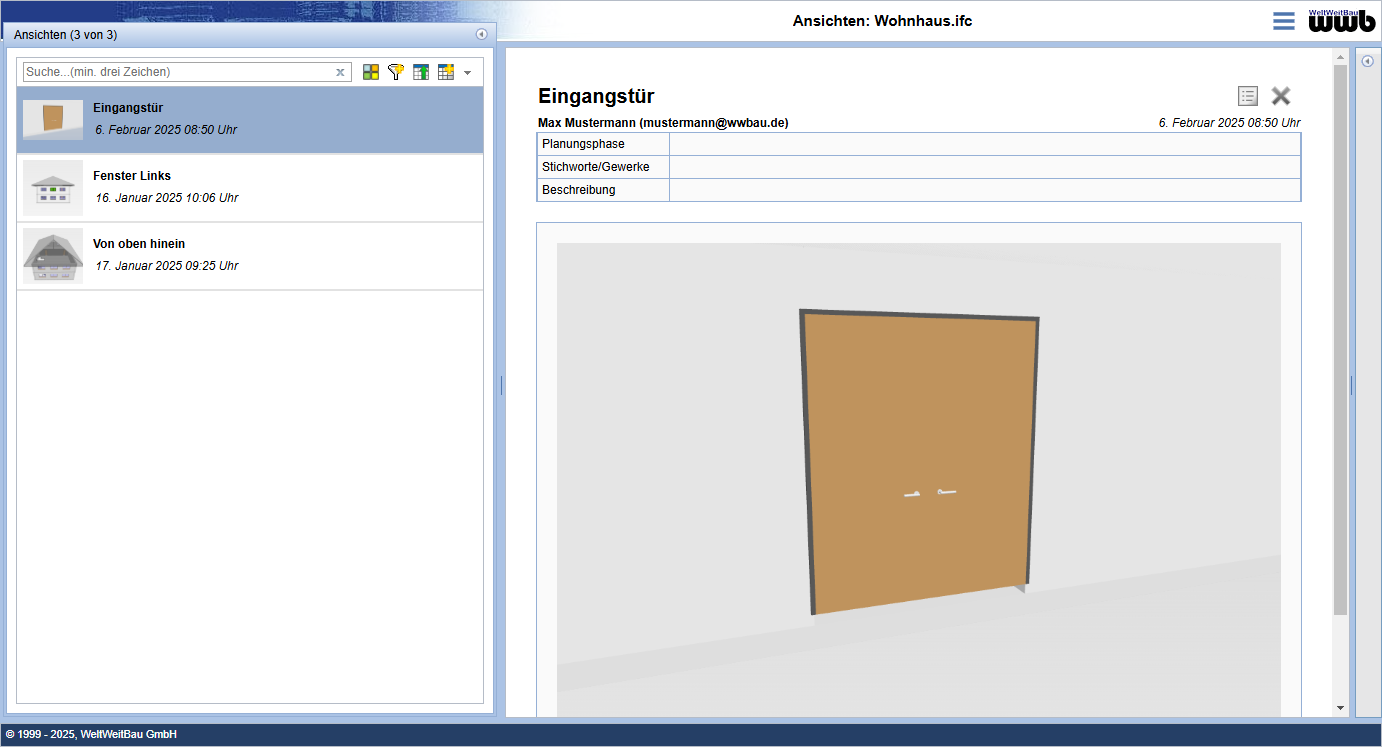Click the left splitter handle between the panels

[x=500, y=385]
